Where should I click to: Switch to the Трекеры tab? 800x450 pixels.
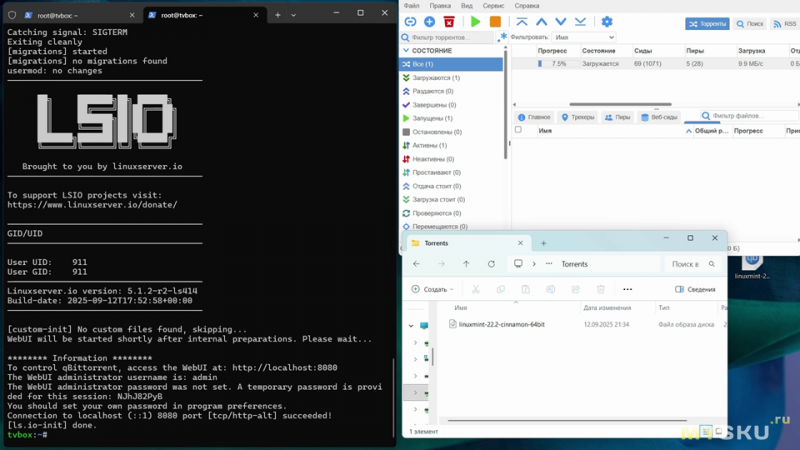(x=578, y=117)
